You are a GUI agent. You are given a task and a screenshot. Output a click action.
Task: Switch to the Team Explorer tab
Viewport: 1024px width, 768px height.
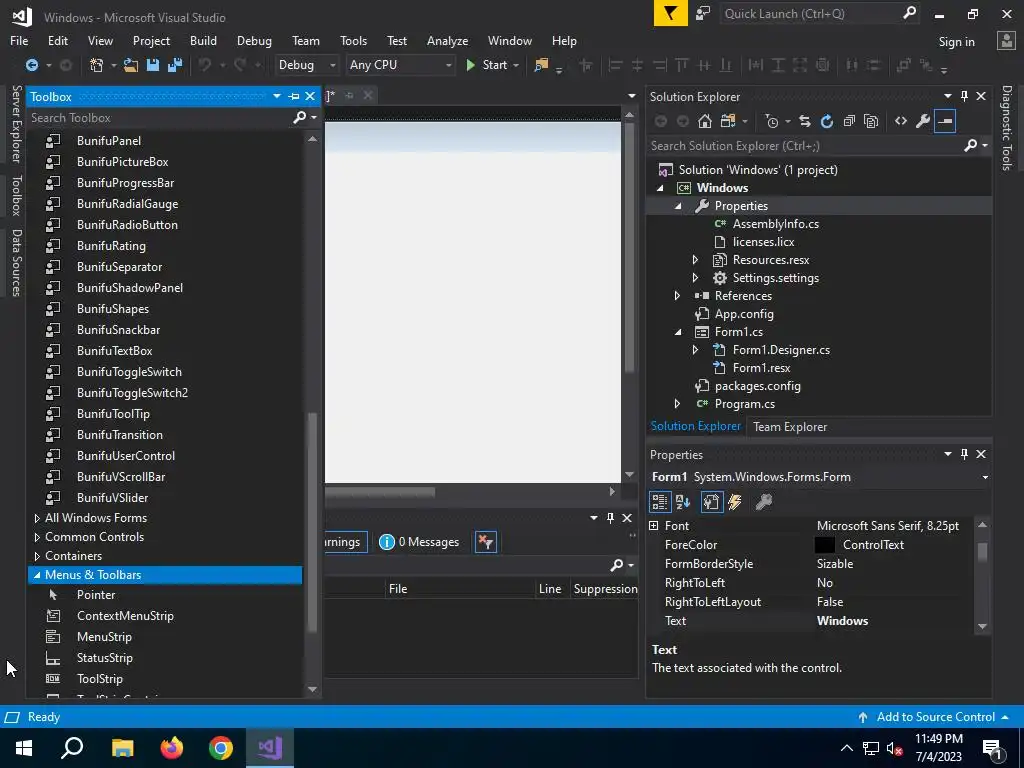(790, 426)
